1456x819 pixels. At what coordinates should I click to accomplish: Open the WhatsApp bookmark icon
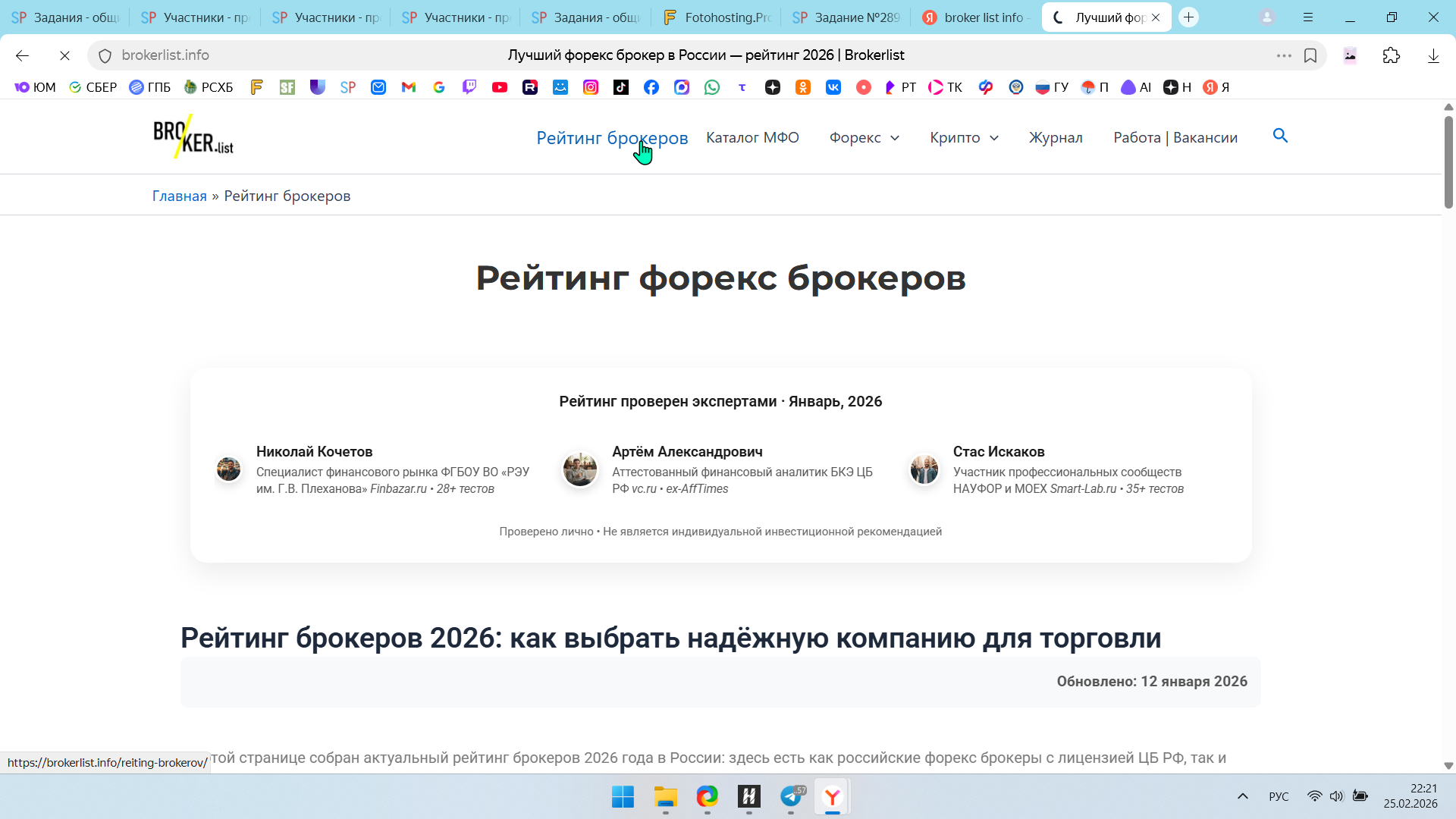(x=712, y=87)
